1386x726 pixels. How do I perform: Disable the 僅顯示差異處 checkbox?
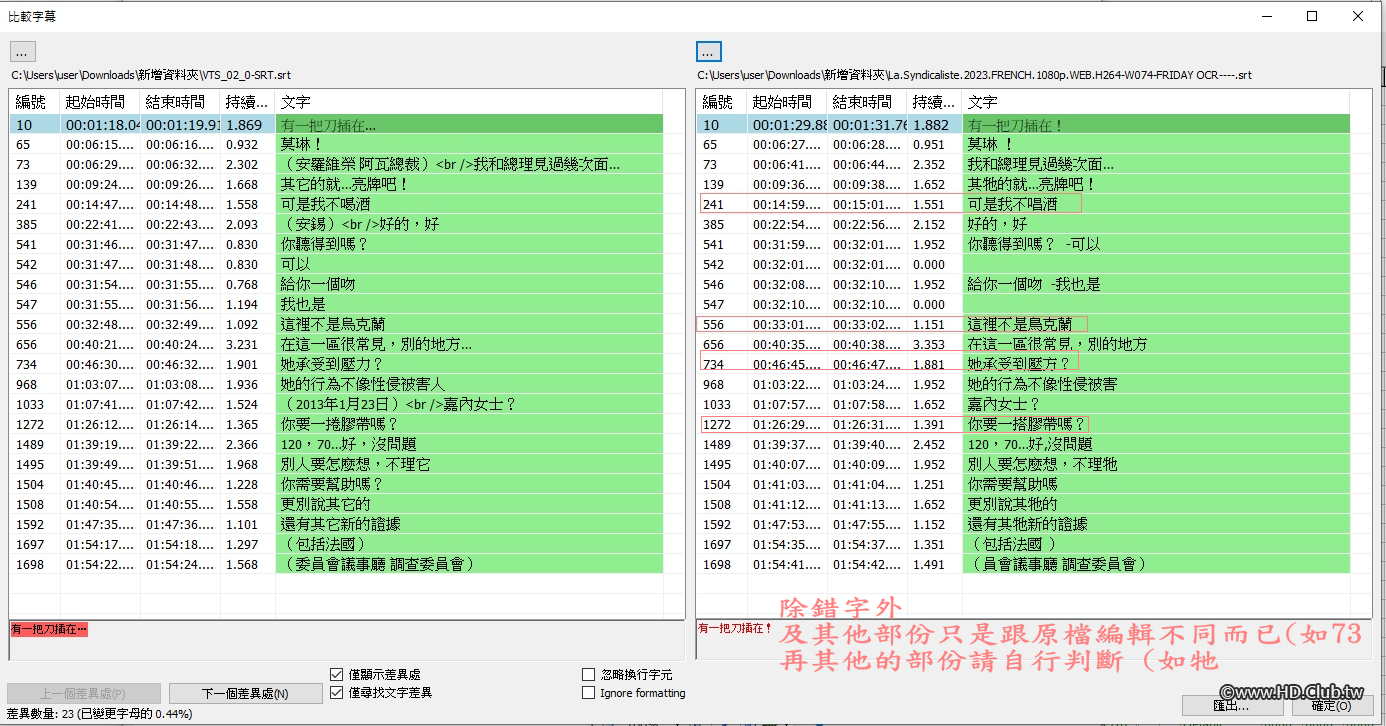(x=337, y=674)
